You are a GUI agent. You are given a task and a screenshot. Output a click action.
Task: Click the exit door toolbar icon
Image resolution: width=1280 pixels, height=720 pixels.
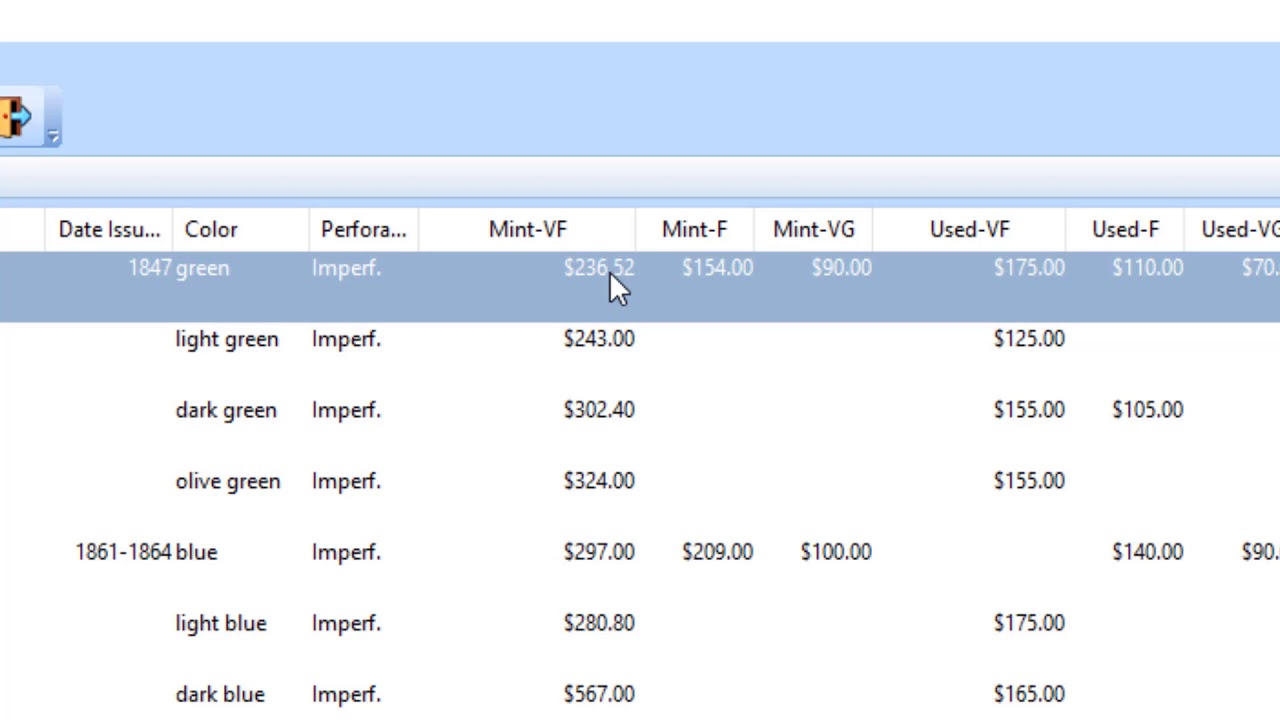coord(16,118)
